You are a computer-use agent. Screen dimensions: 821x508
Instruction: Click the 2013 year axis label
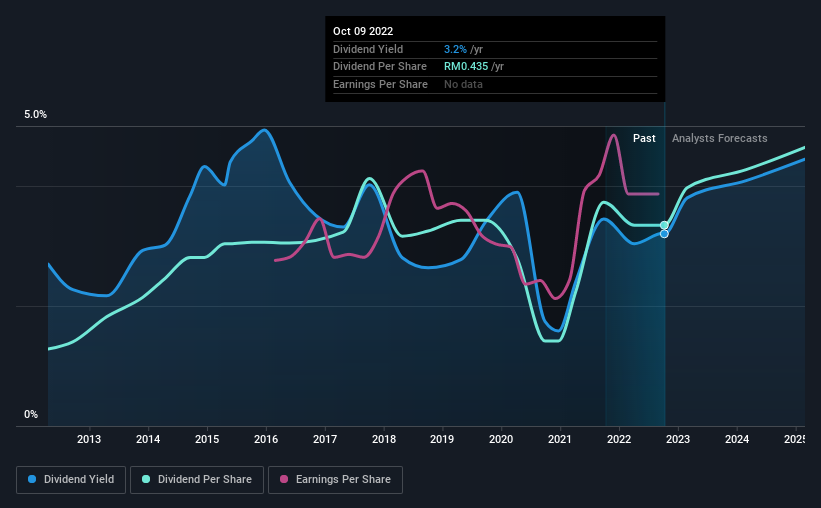tap(89, 439)
